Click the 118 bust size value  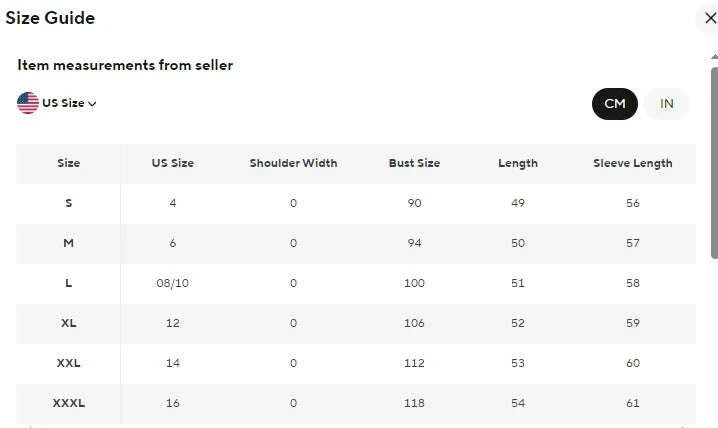tap(414, 403)
